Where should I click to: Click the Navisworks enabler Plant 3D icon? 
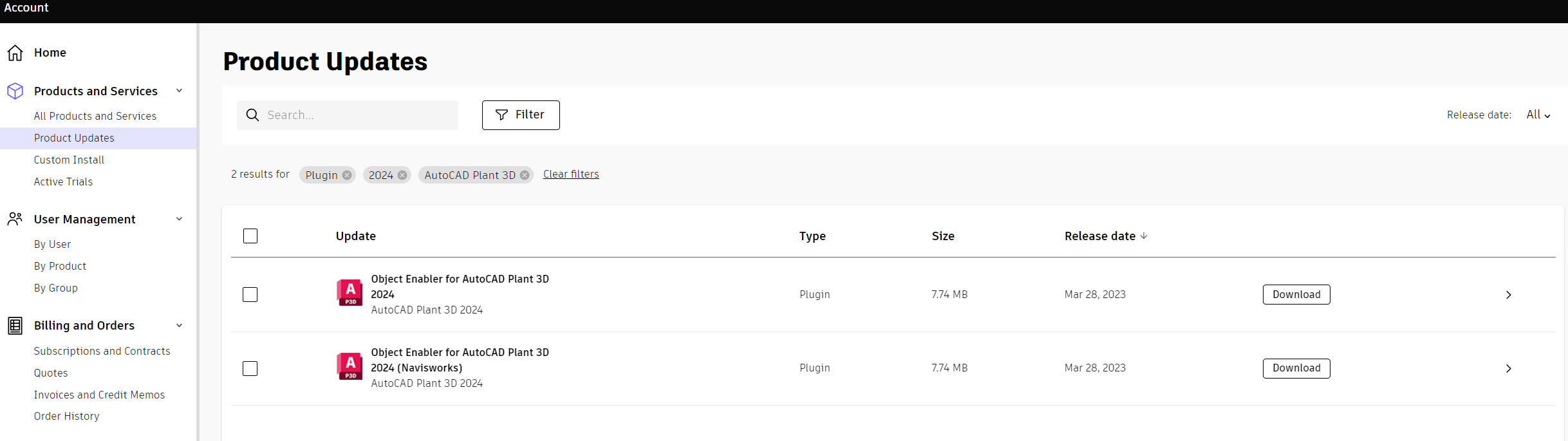[350, 367]
